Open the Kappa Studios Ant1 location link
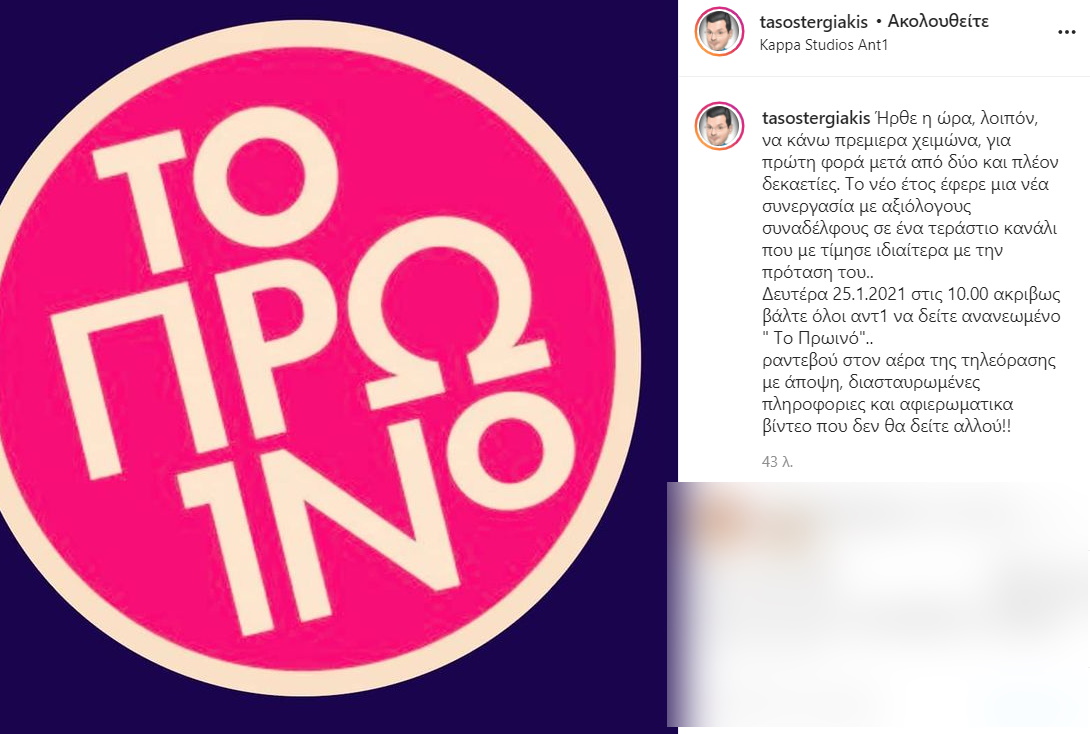 pyautogui.click(x=824, y=45)
